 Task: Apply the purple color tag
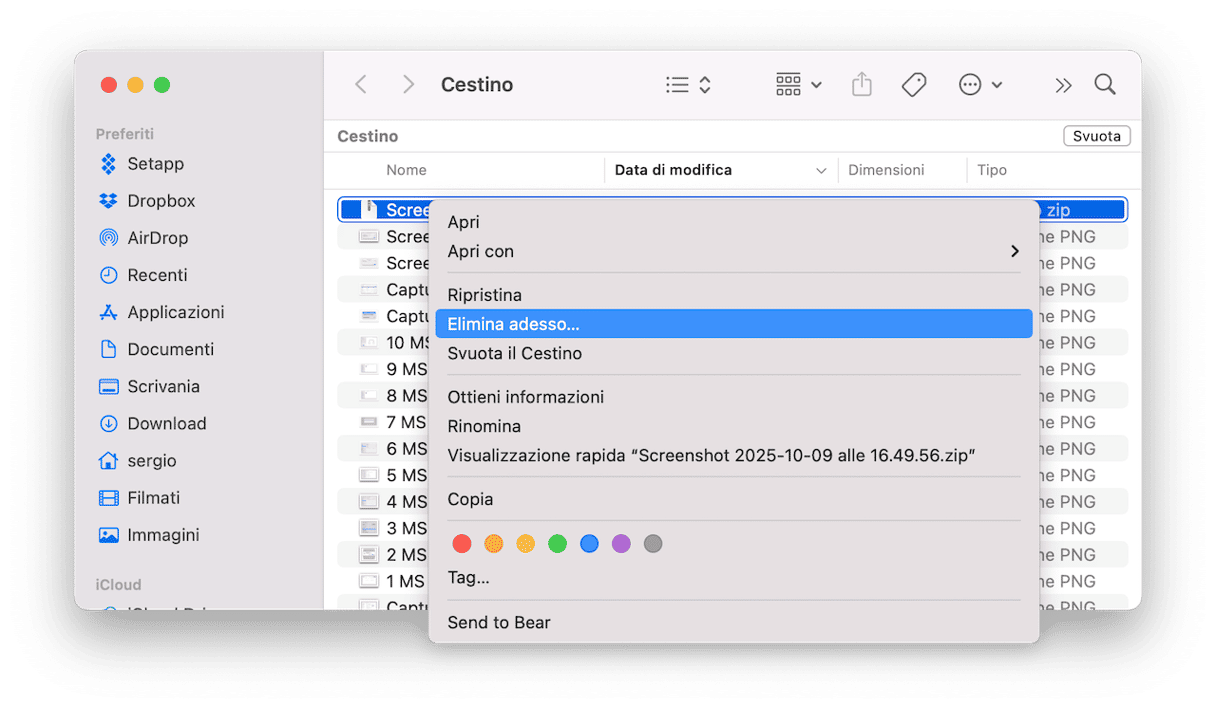621,544
